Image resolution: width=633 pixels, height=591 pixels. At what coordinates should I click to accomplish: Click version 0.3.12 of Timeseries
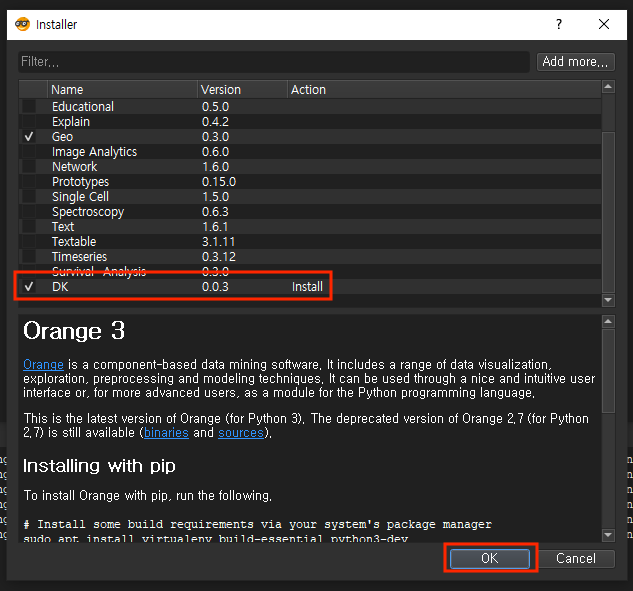point(219,256)
